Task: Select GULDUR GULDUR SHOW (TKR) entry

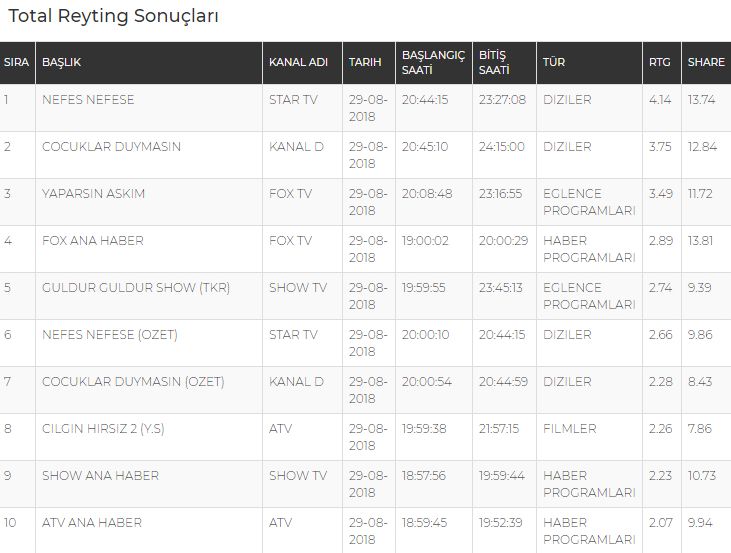Action: tap(136, 288)
